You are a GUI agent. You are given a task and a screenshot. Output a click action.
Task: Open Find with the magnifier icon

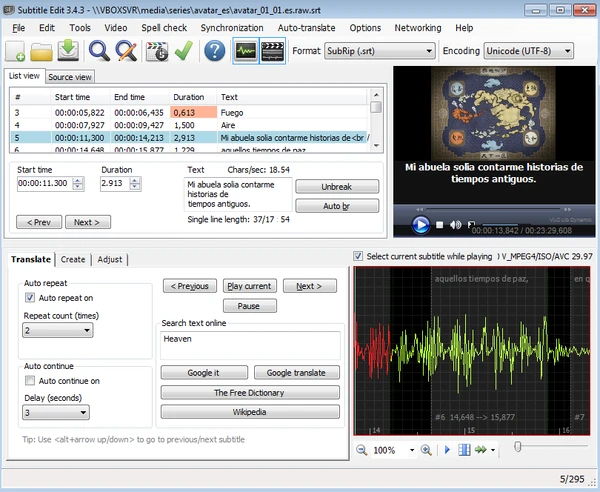tap(100, 50)
